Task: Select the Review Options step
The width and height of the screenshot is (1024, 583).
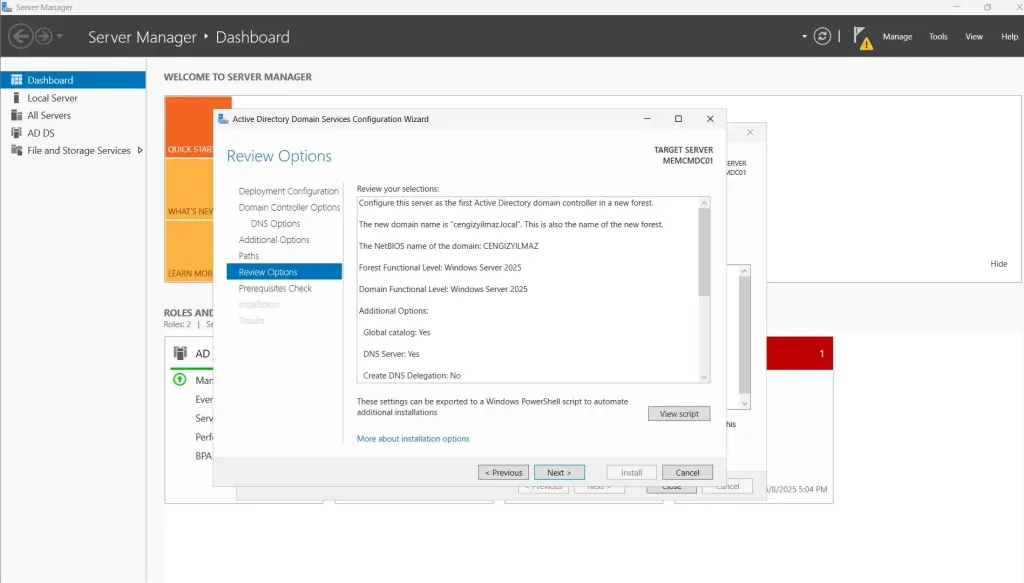Action: point(284,272)
